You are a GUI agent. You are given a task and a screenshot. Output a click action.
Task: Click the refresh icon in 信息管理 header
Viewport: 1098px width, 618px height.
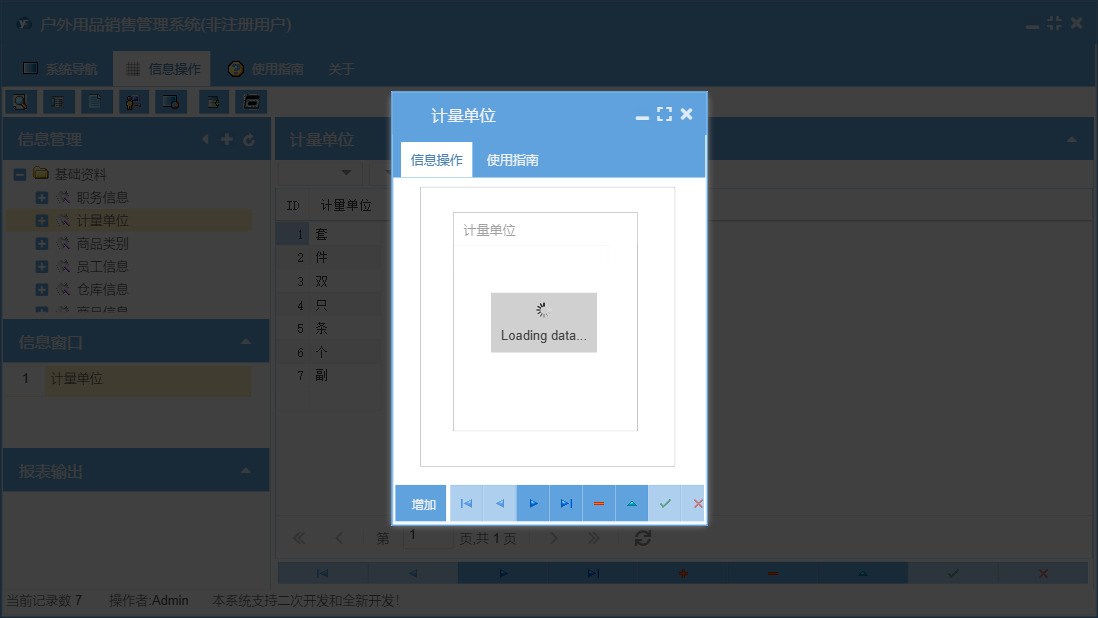(248, 139)
